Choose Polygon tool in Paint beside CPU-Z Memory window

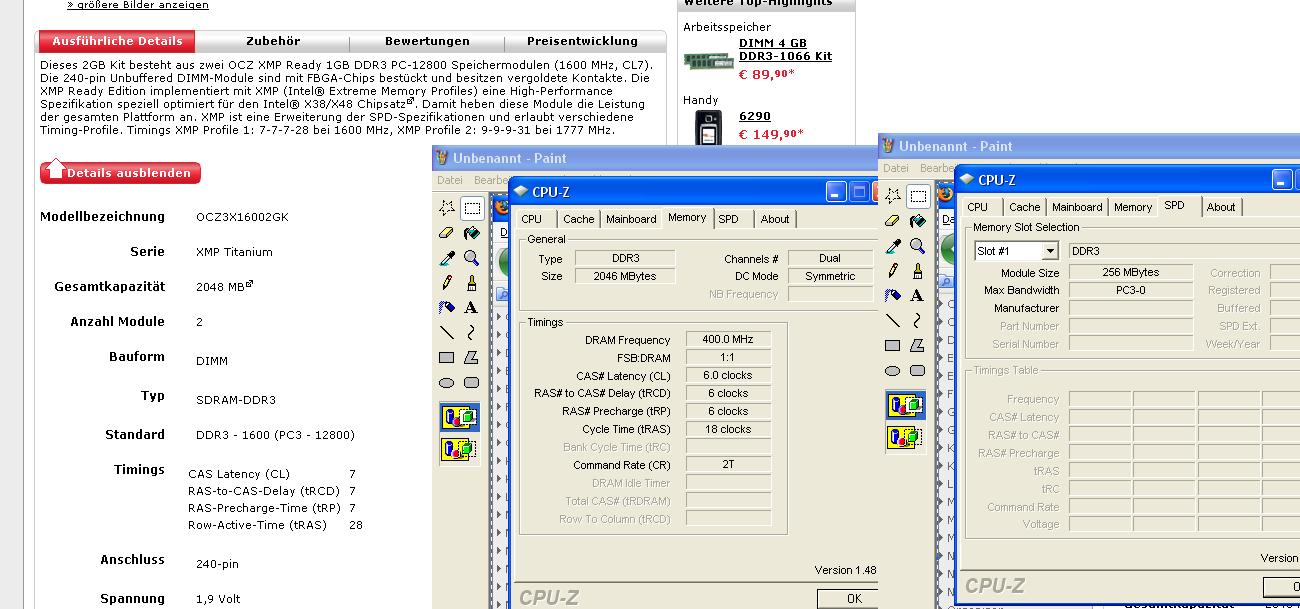click(x=471, y=358)
